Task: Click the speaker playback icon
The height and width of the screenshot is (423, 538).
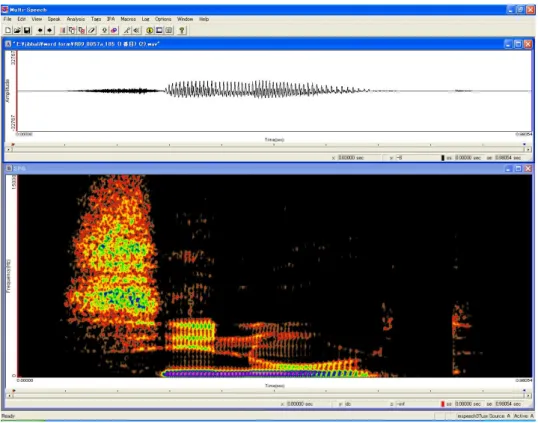Action: [137, 31]
